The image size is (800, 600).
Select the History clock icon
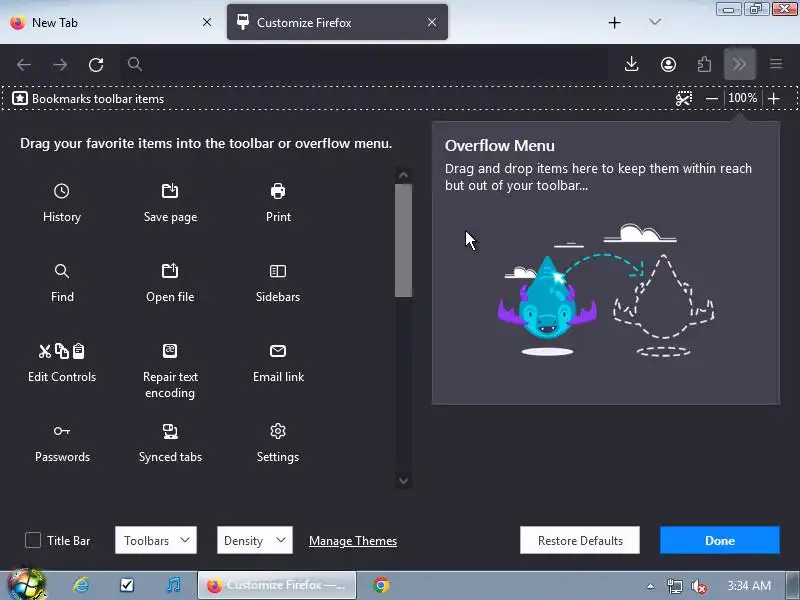click(62, 191)
